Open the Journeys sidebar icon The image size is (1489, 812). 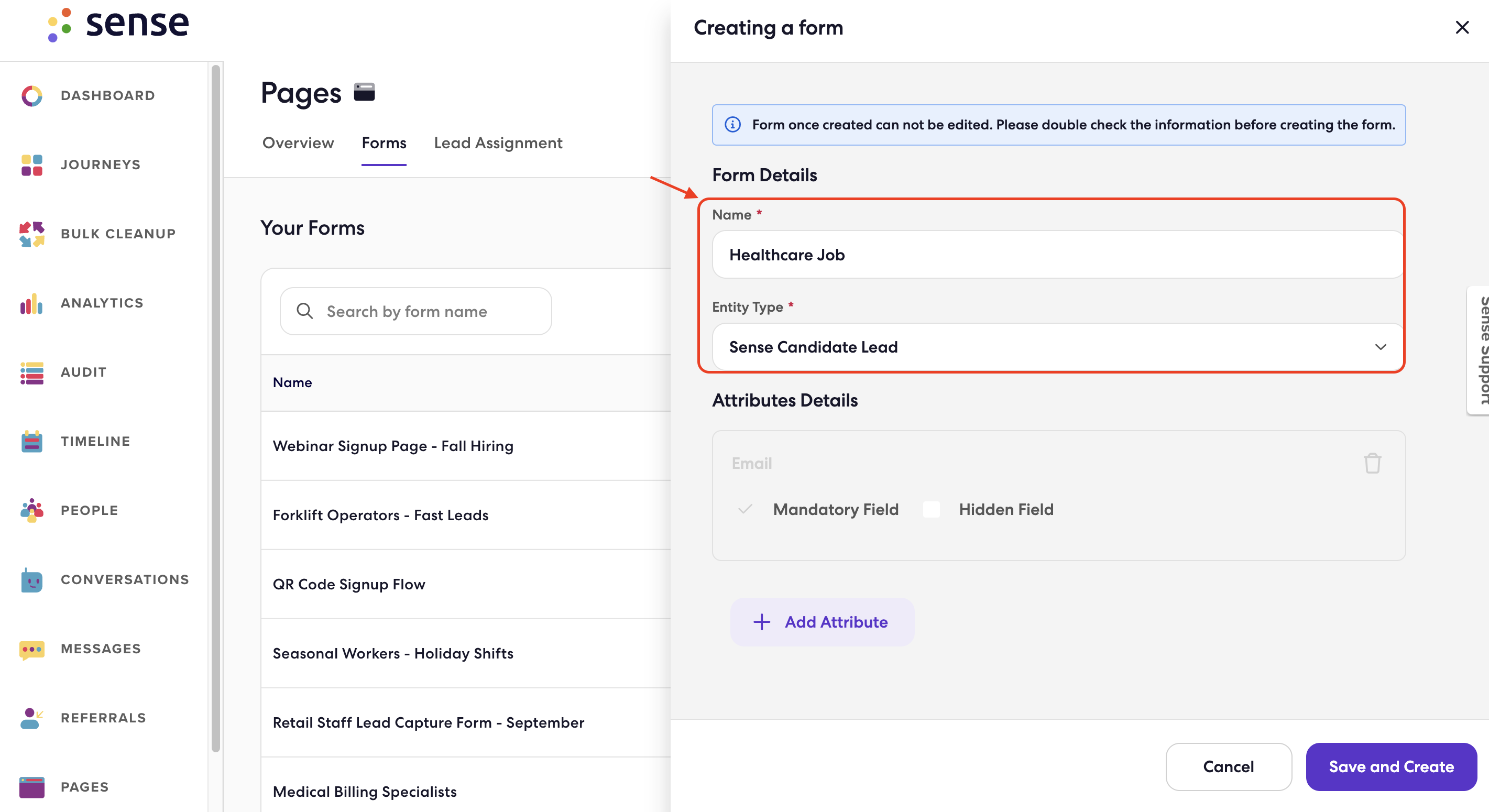32,164
